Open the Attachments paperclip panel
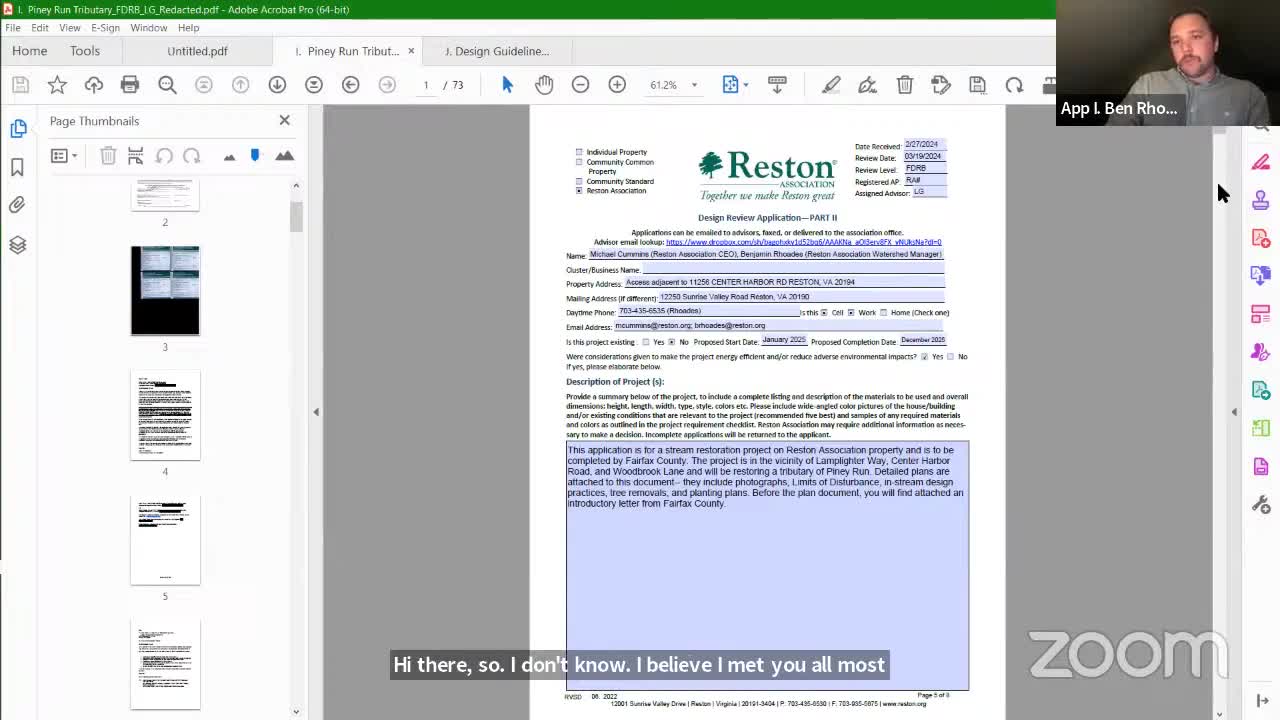 pyautogui.click(x=17, y=205)
